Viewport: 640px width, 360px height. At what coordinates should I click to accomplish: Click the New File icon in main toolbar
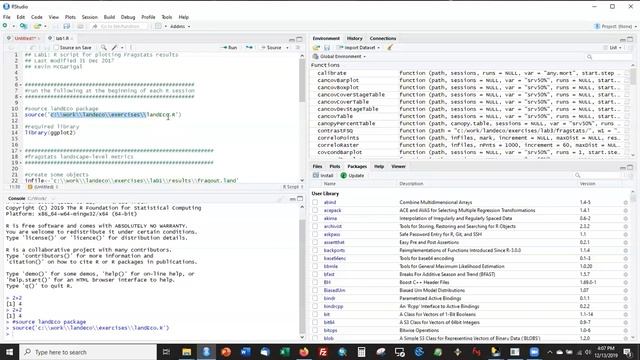[5, 26]
